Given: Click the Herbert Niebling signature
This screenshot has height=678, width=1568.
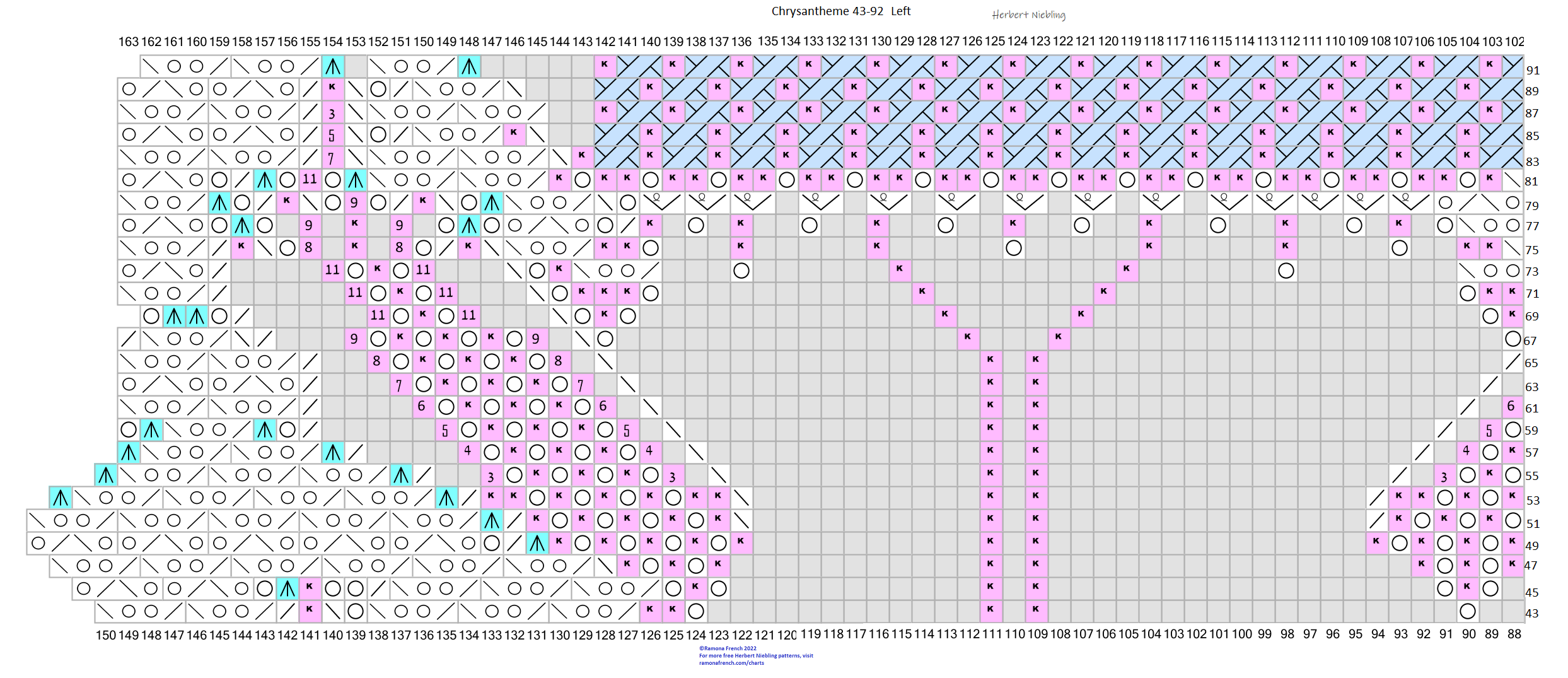Looking at the screenshot, I should point(1028,15).
